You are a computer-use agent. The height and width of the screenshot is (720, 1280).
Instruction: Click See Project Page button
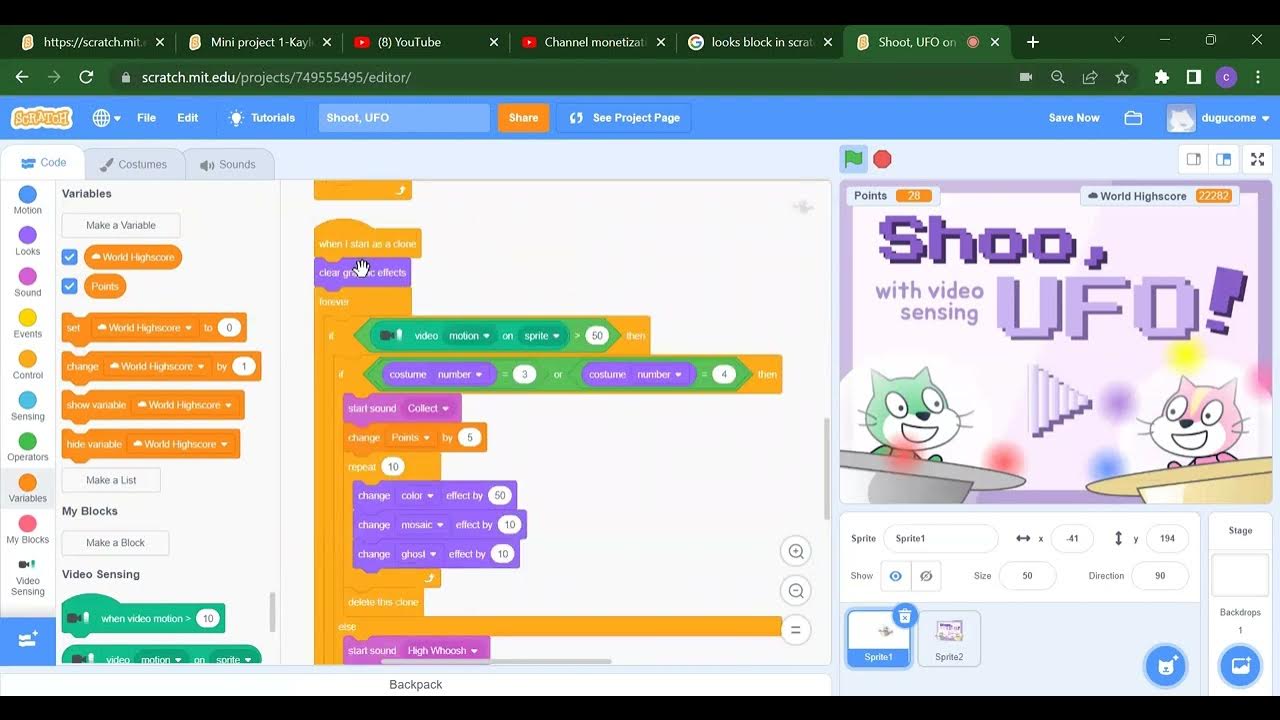pyautogui.click(x=624, y=118)
